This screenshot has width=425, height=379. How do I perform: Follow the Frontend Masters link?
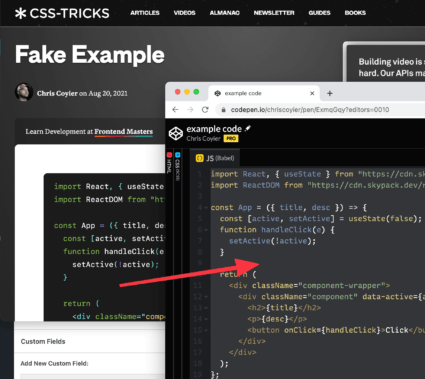123,132
